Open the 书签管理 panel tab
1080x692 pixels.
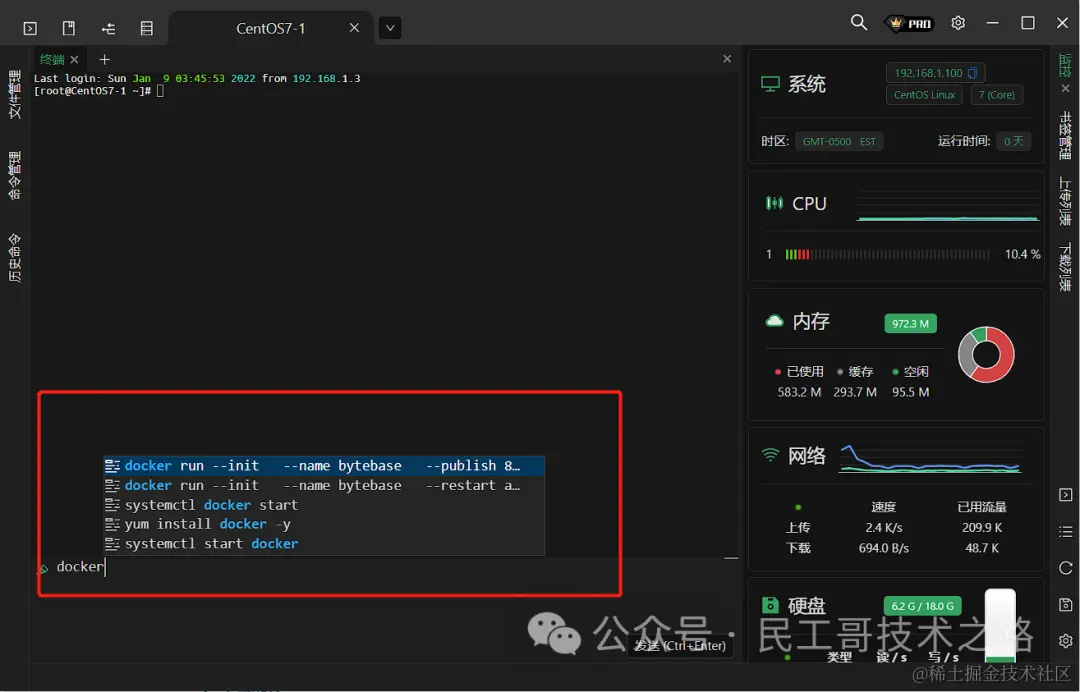click(1065, 136)
